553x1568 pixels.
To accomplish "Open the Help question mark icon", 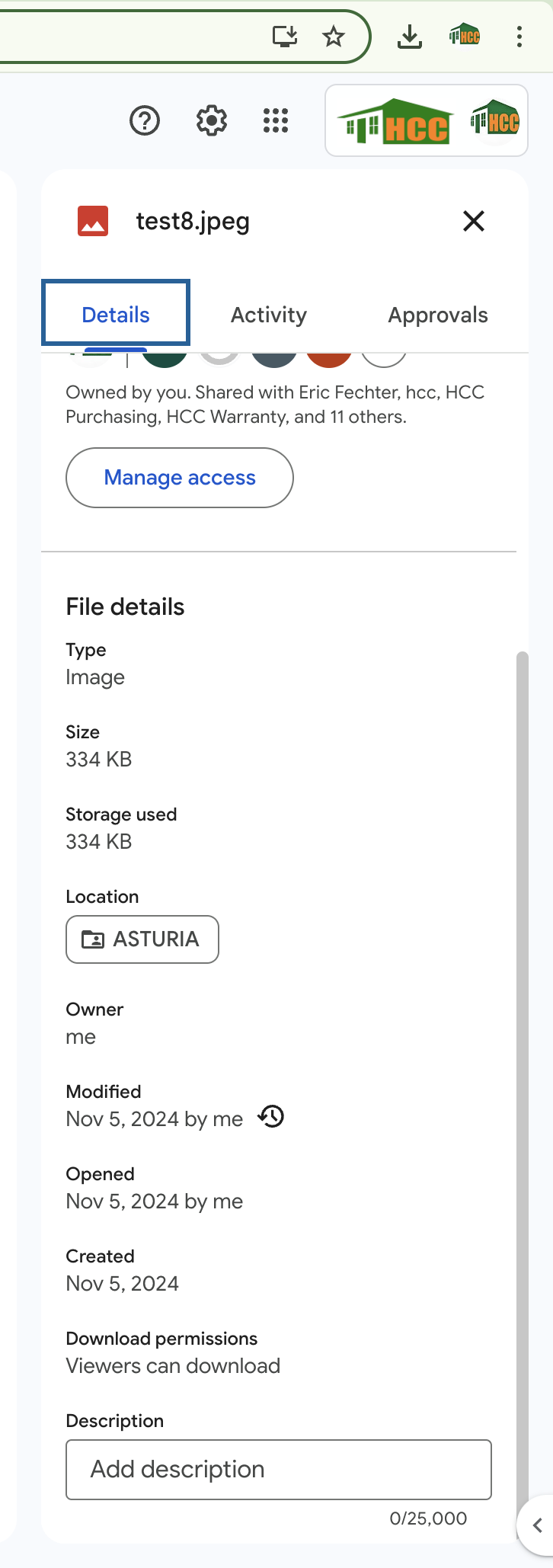I will pos(145,120).
